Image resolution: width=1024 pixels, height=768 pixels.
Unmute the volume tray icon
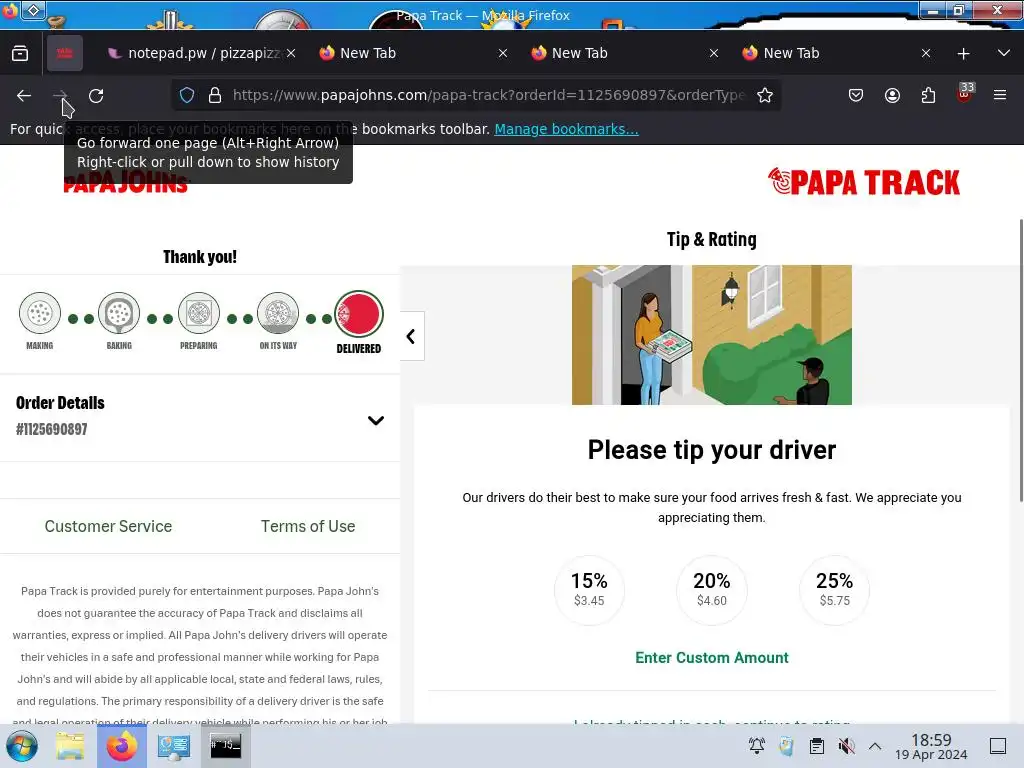(x=846, y=746)
